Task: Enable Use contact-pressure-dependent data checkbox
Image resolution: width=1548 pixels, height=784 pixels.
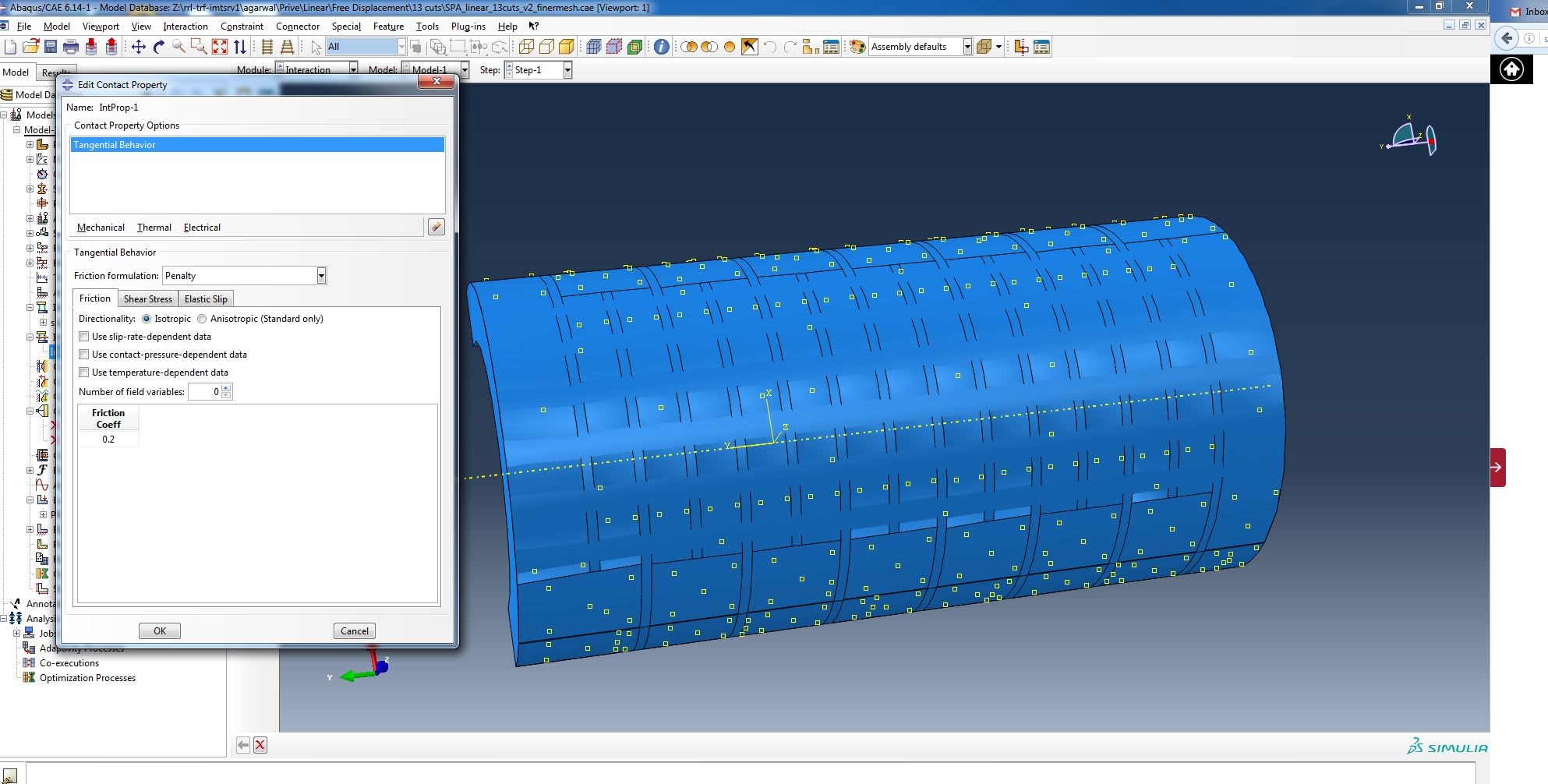Action: click(84, 355)
